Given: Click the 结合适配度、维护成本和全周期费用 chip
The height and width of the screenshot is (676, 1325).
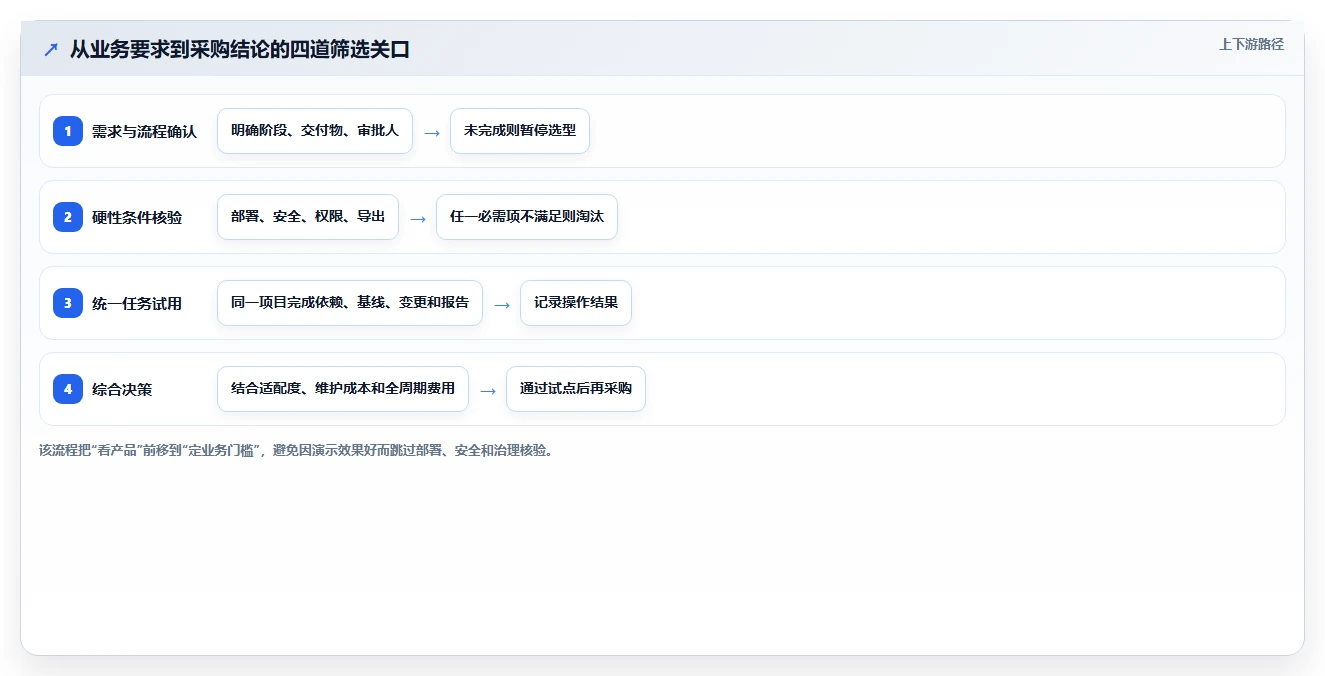Looking at the screenshot, I should (x=343, y=389).
